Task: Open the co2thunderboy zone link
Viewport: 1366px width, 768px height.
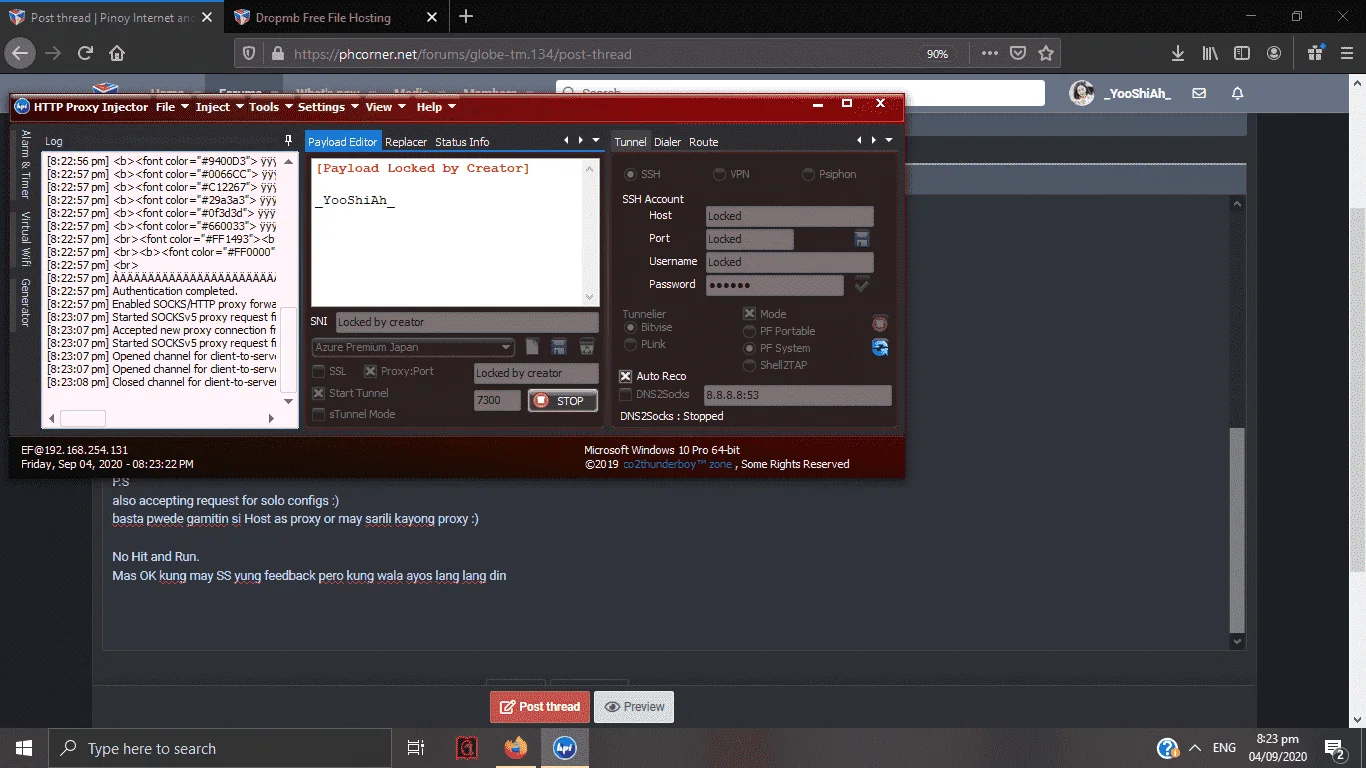Action: pos(678,464)
